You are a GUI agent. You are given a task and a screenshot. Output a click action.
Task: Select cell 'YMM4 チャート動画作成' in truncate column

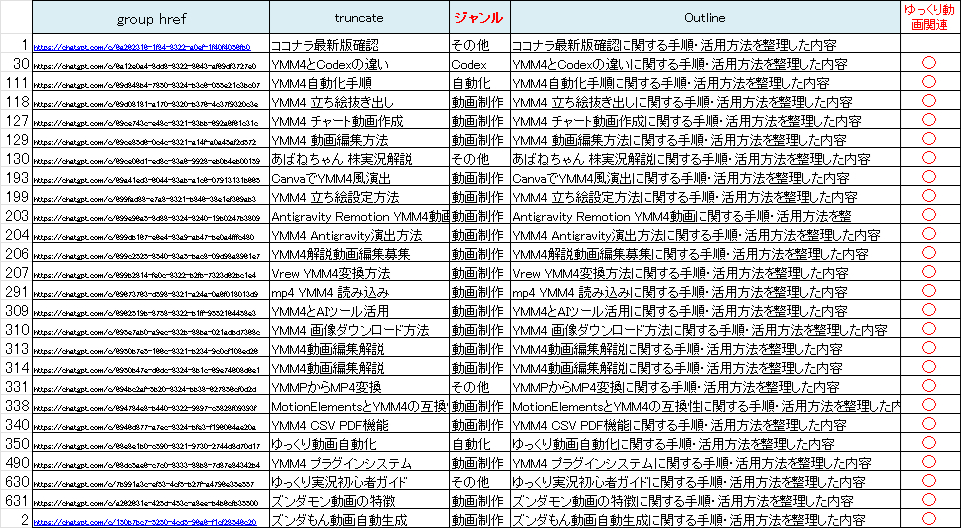coord(359,120)
